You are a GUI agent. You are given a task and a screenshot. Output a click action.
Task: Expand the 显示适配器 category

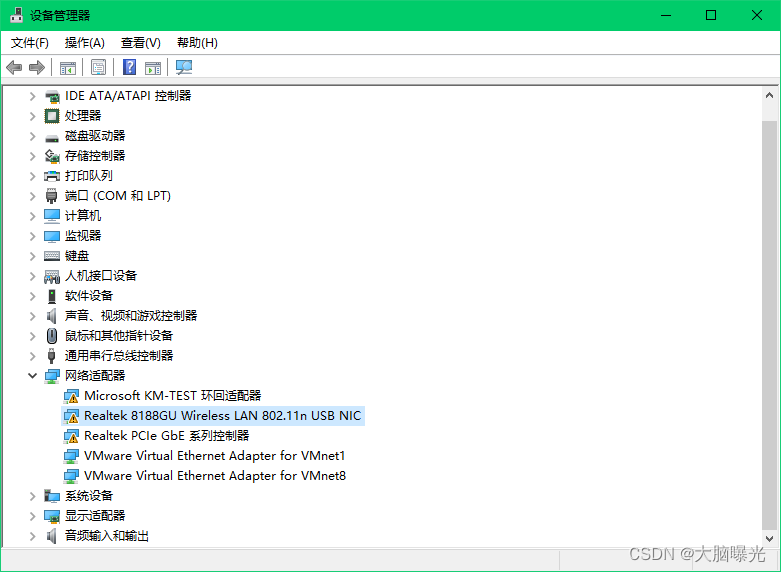[x=32, y=516]
